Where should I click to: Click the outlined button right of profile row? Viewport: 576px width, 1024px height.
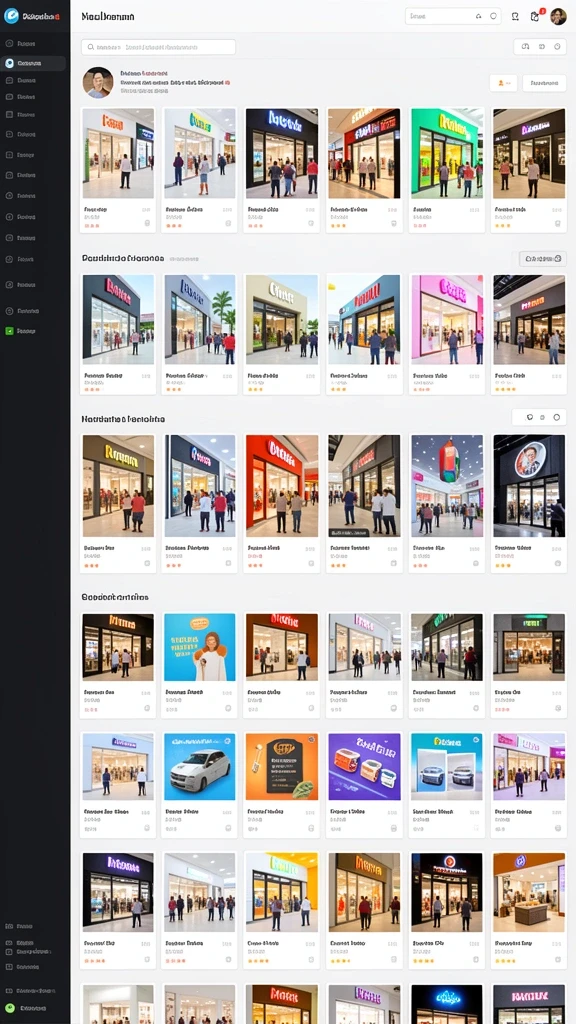coord(545,83)
